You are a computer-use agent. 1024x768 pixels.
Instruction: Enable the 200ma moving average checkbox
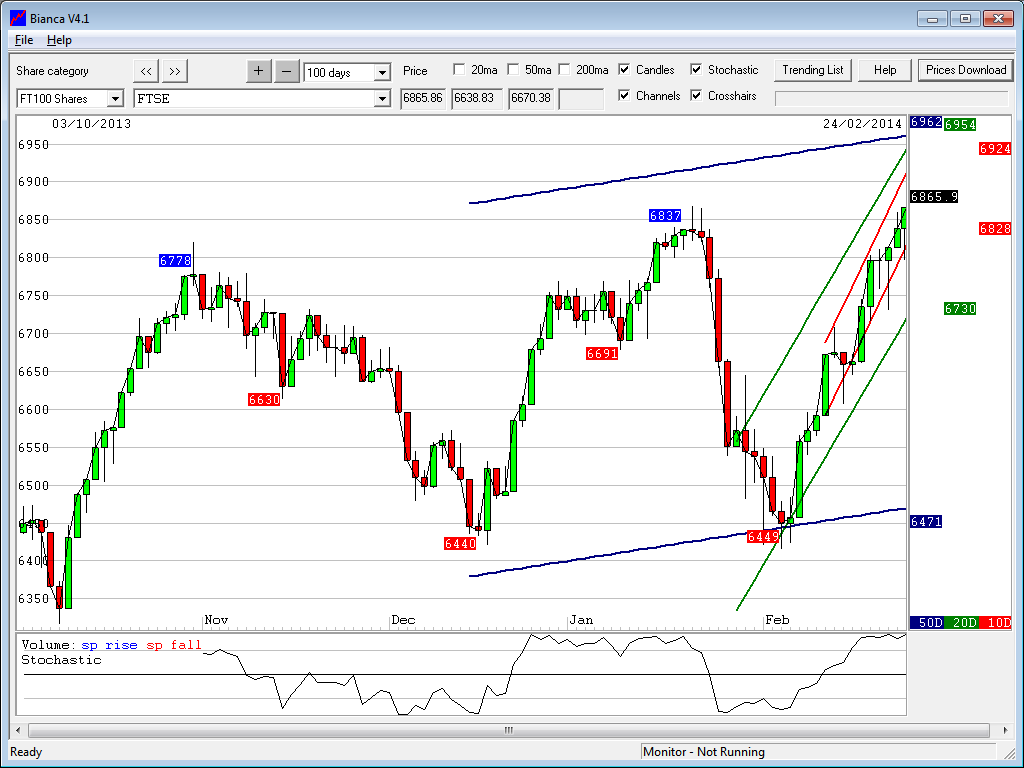pos(564,70)
